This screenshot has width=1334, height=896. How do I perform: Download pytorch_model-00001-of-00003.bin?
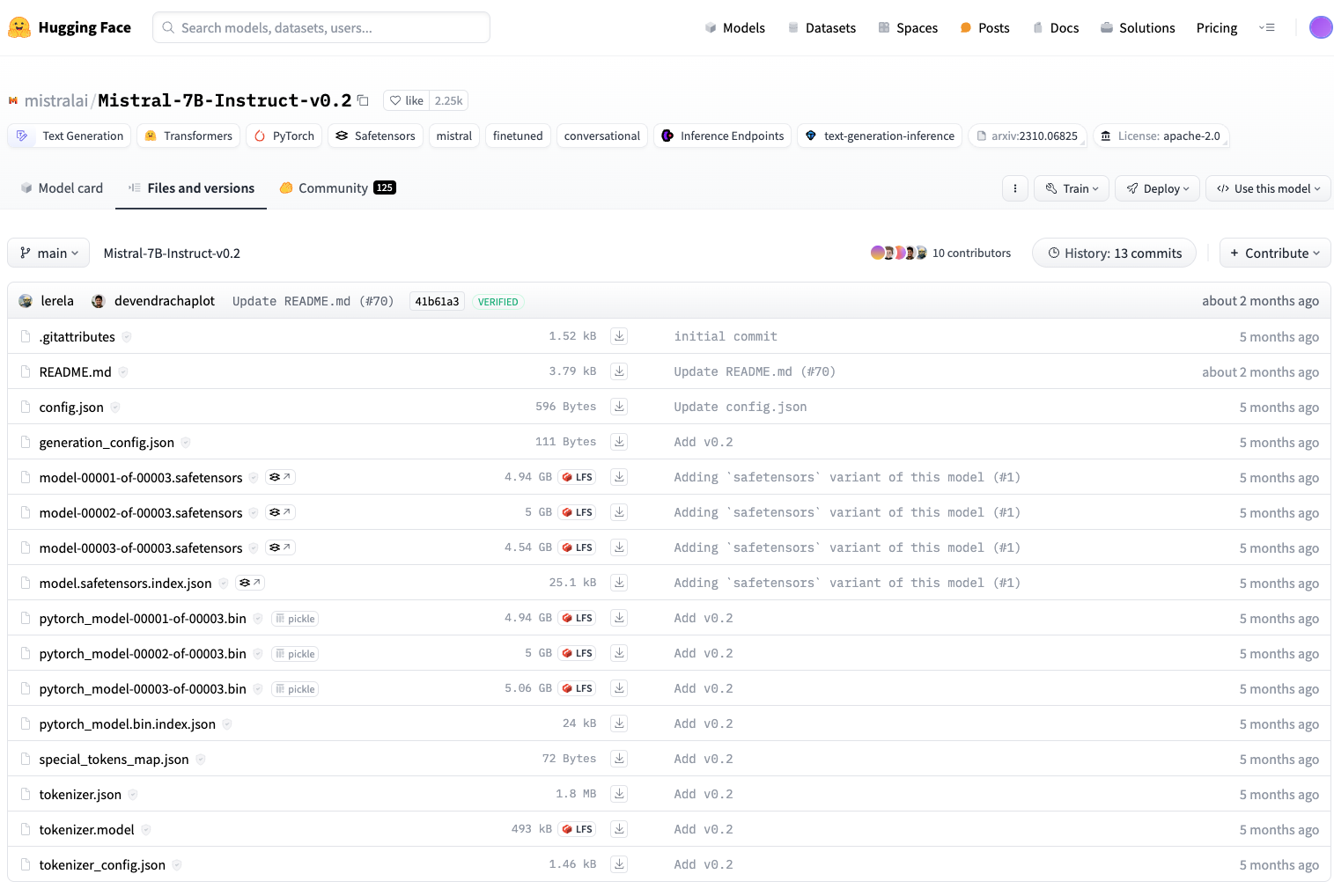619,618
